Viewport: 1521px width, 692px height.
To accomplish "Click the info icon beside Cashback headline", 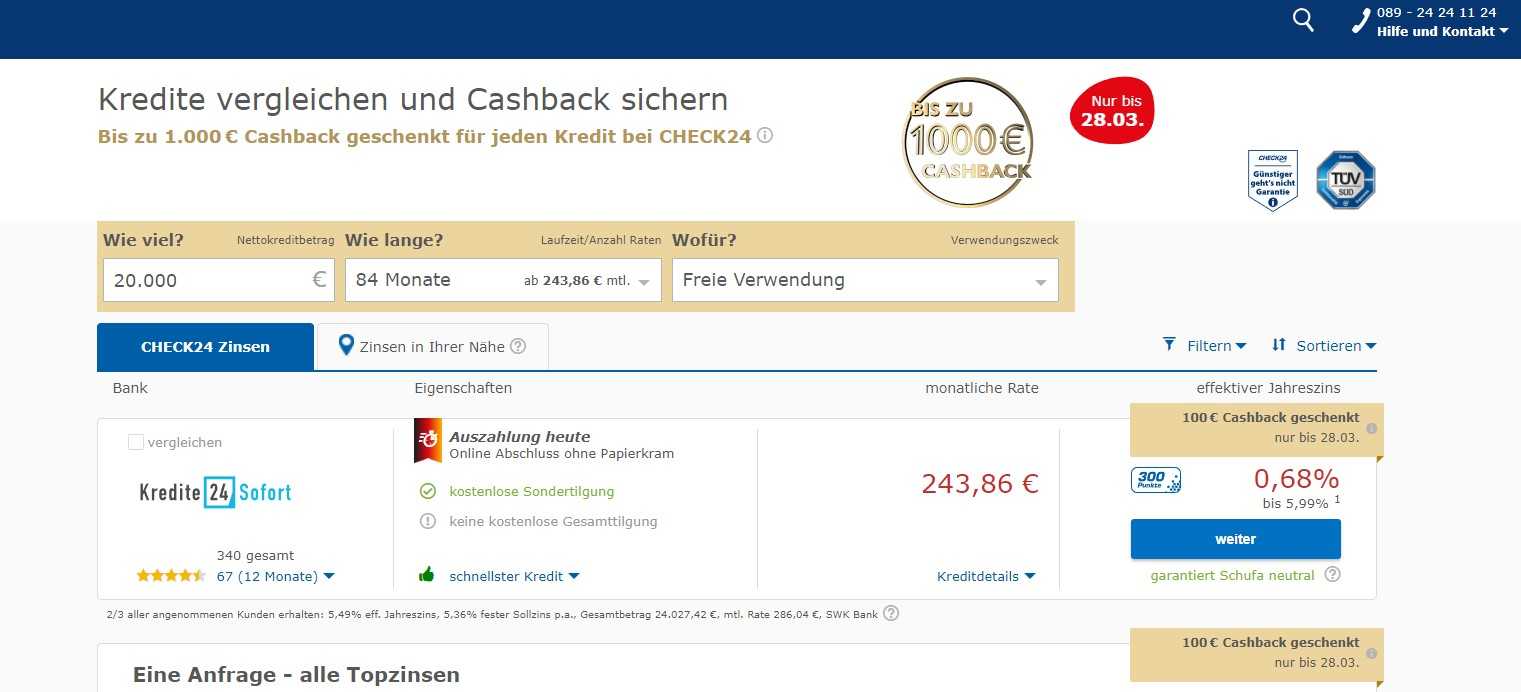I will coord(765,135).
